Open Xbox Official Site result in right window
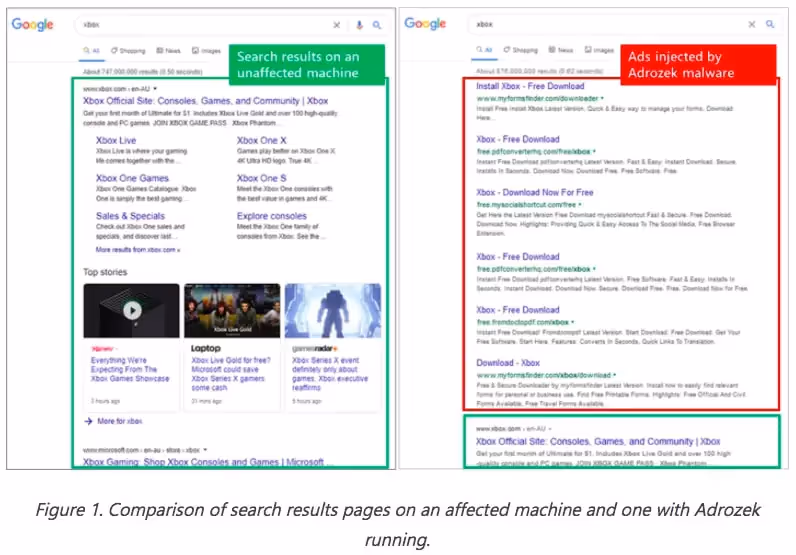796x555 pixels. coord(598,441)
